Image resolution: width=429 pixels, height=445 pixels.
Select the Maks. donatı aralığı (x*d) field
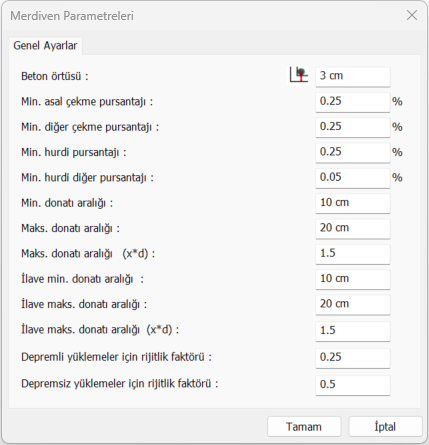click(x=353, y=254)
